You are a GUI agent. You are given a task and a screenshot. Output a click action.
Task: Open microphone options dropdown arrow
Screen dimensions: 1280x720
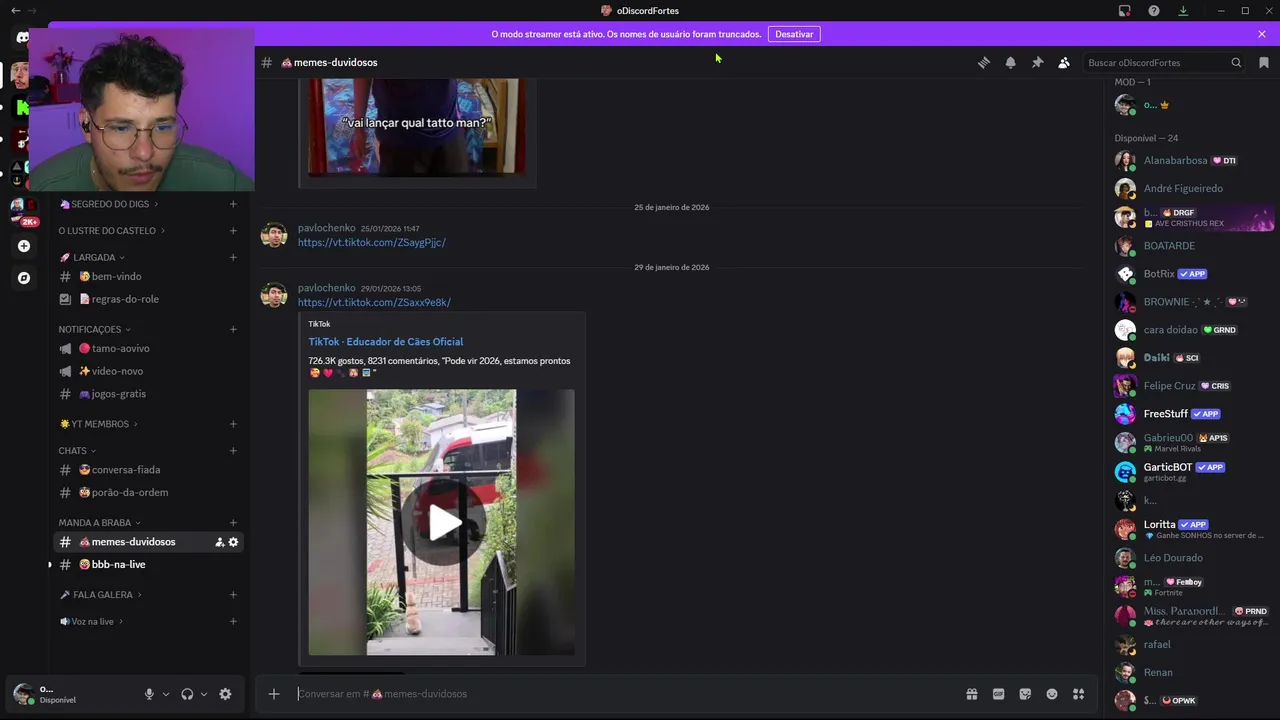click(x=166, y=694)
